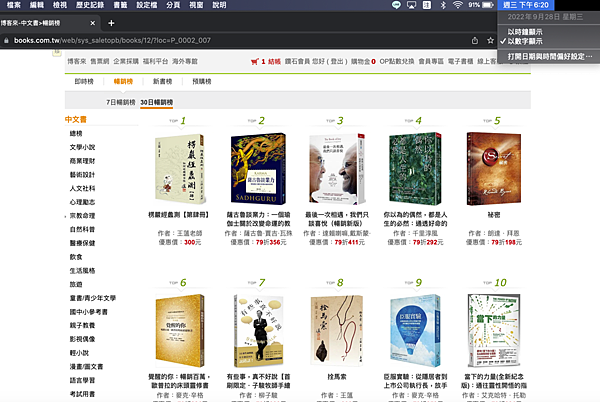Select the 7日暢銷榜 sub-tab
This screenshot has height=402, width=600.
click(121, 102)
